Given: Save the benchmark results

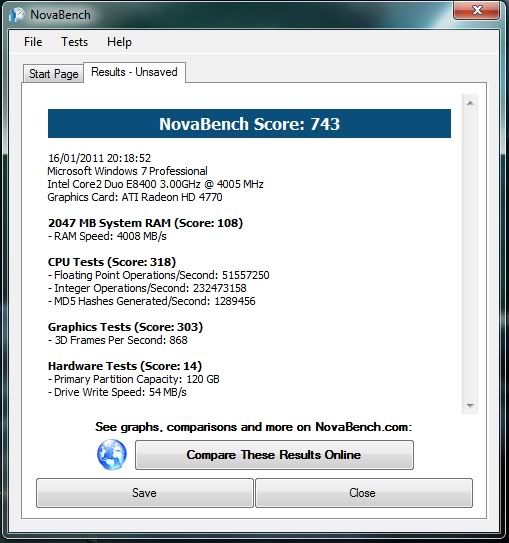Looking at the screenshot, I should click(145, 493).
